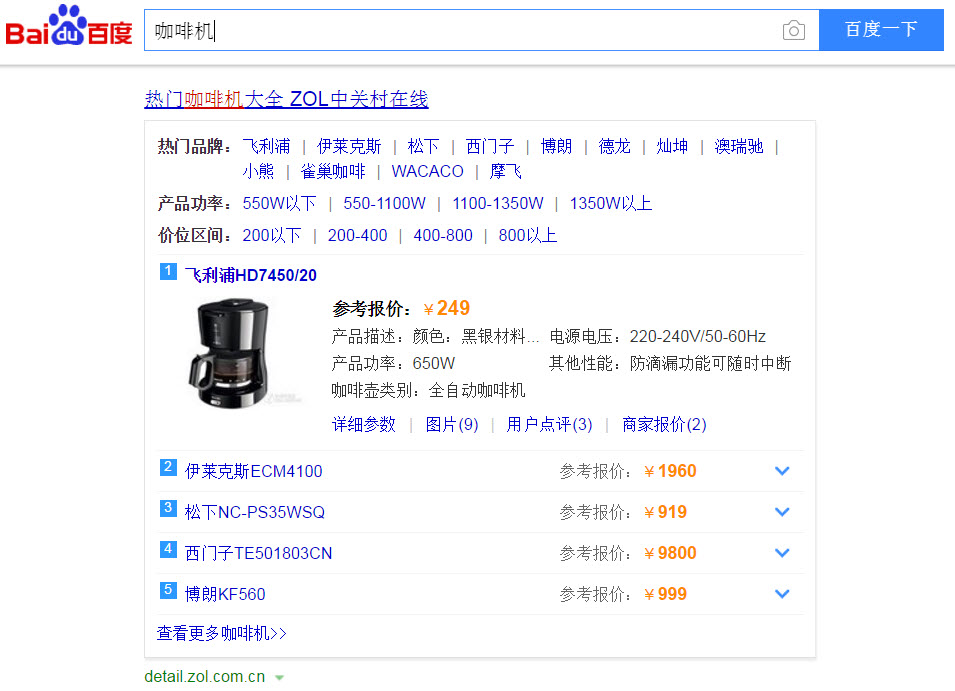The width and height of the screenshot is (955, 691).
Task: Filter price range 200-400
Action: [358, 235]
